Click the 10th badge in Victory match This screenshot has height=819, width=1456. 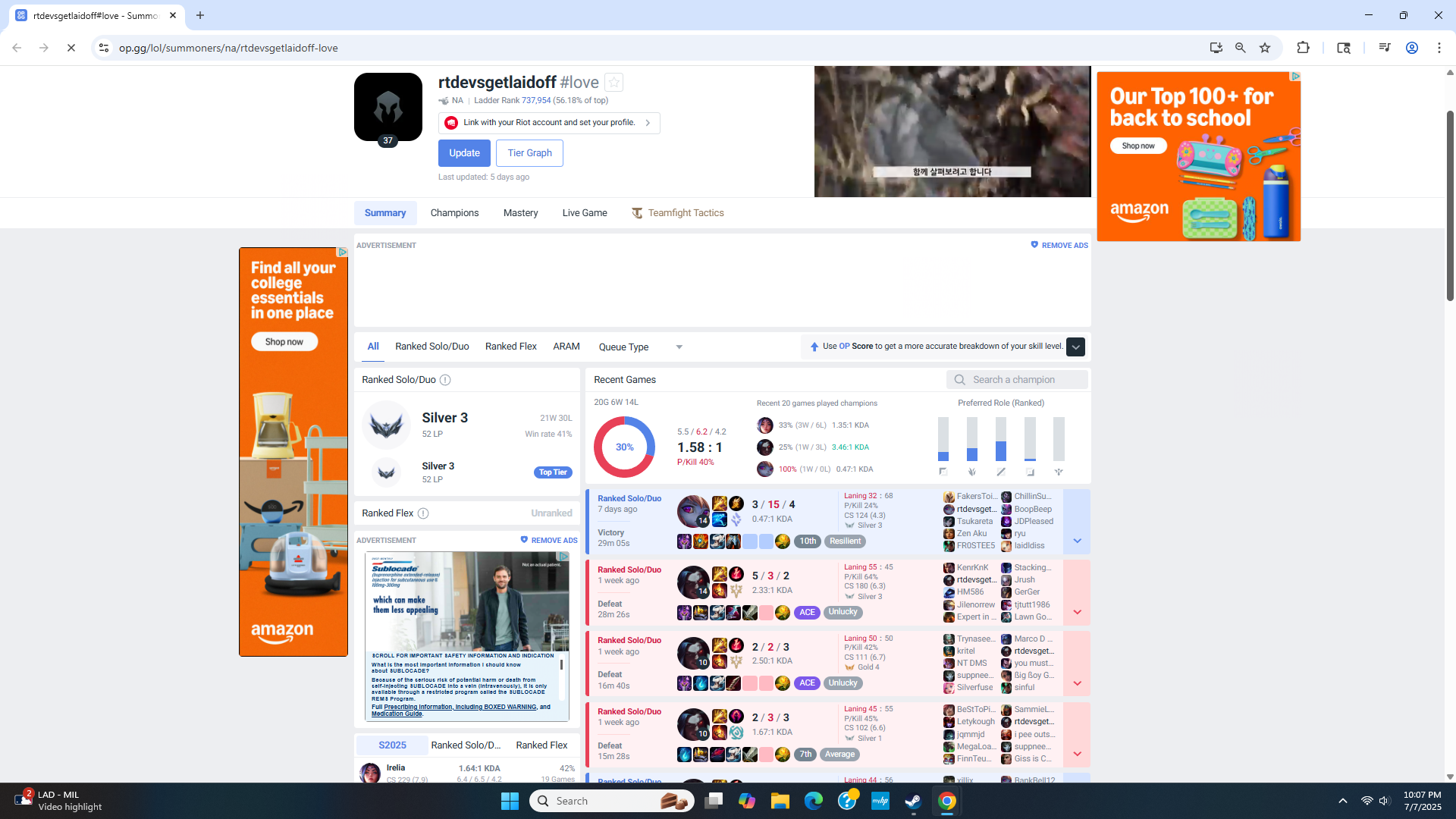coord(808,541)
